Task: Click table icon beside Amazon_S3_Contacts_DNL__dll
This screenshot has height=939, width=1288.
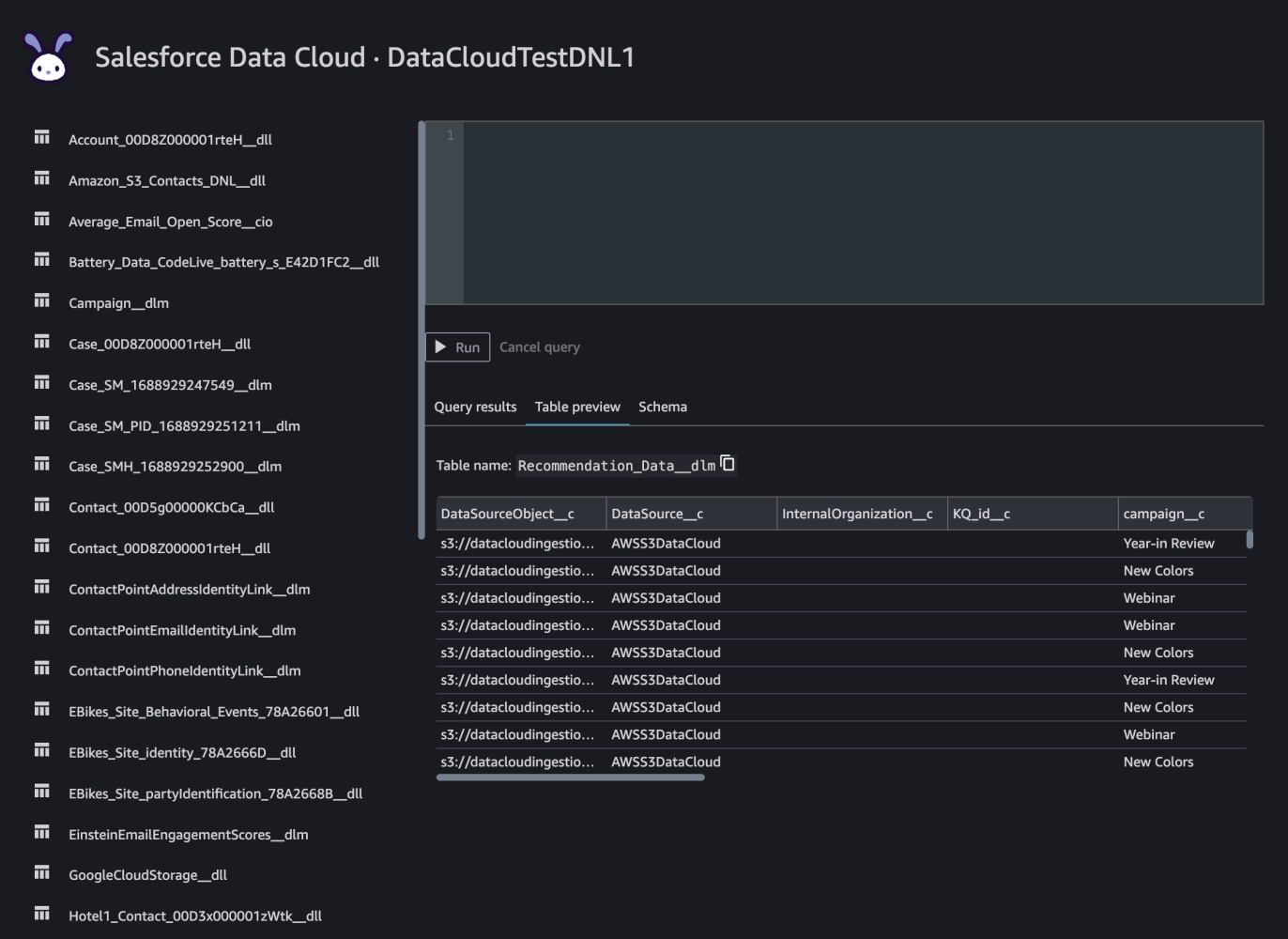Action: tap(42, 177)
